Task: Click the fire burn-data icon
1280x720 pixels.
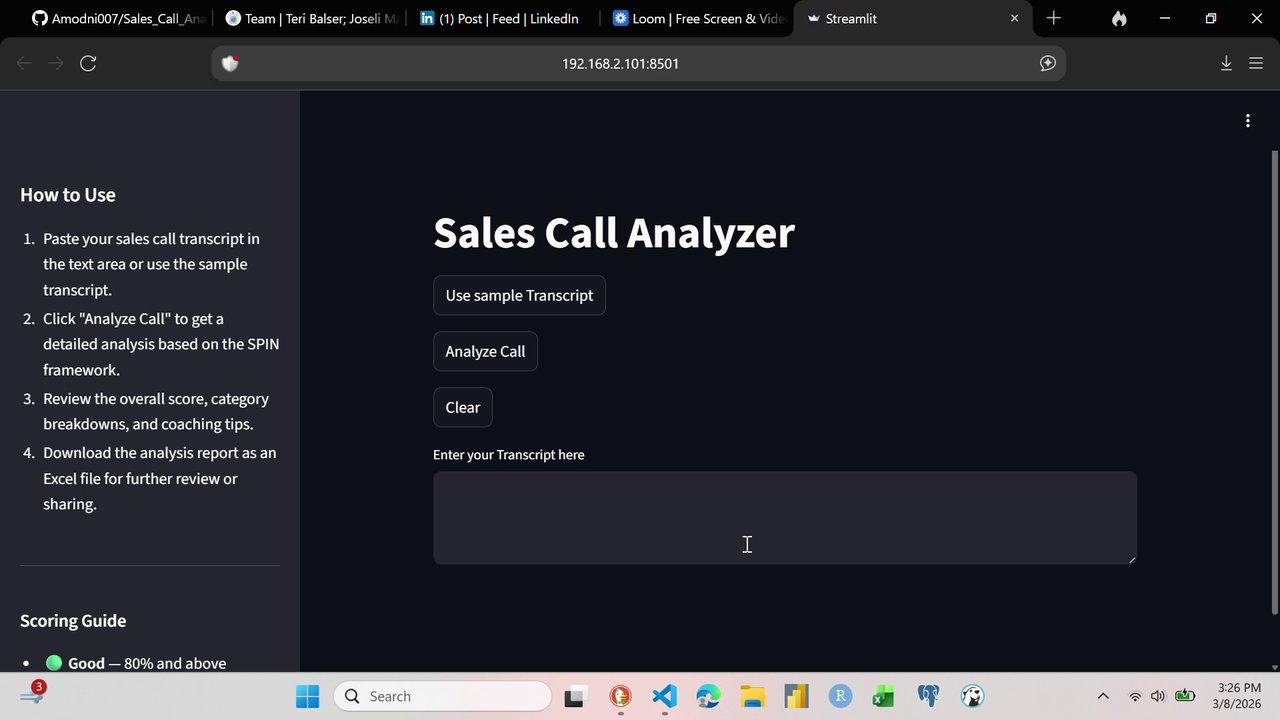Action: point(1119,18)
